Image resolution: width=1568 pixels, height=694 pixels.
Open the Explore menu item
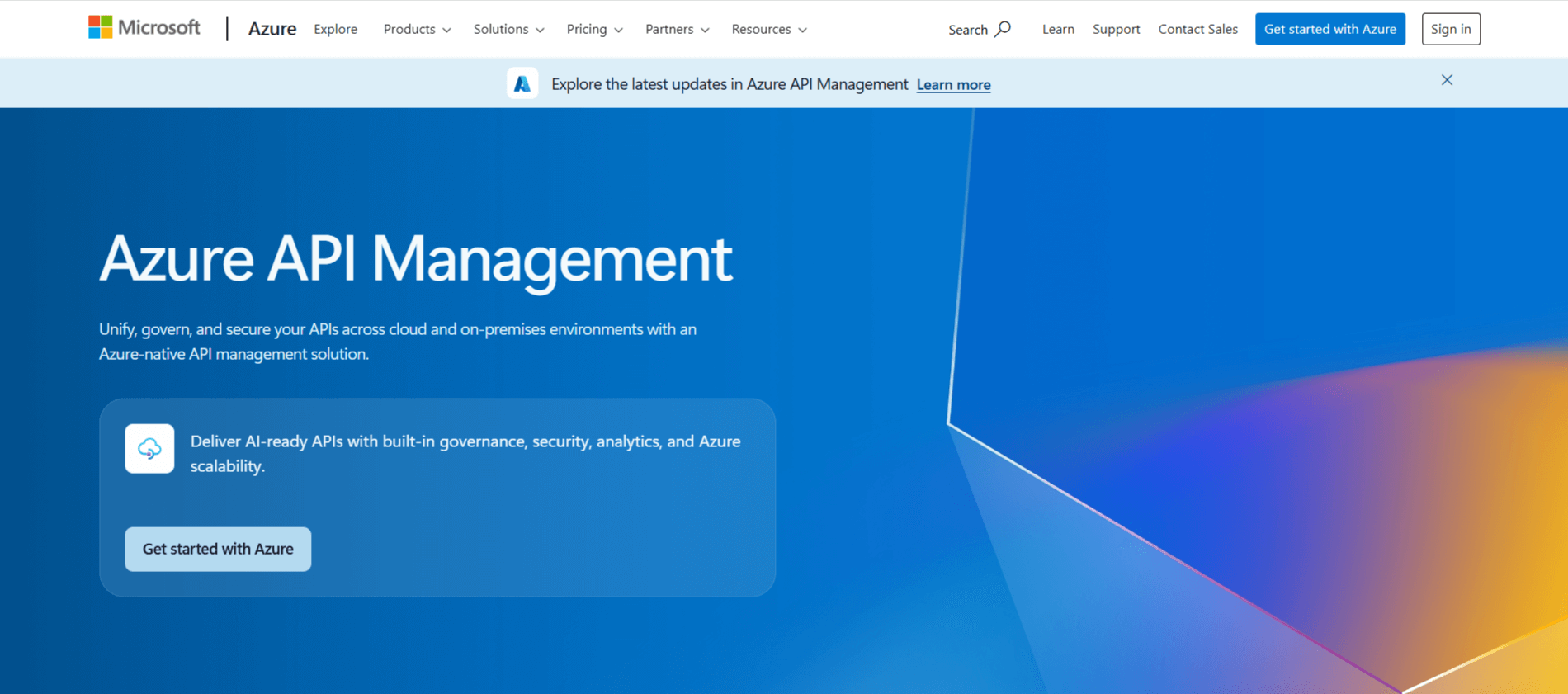tap(335, 29)
